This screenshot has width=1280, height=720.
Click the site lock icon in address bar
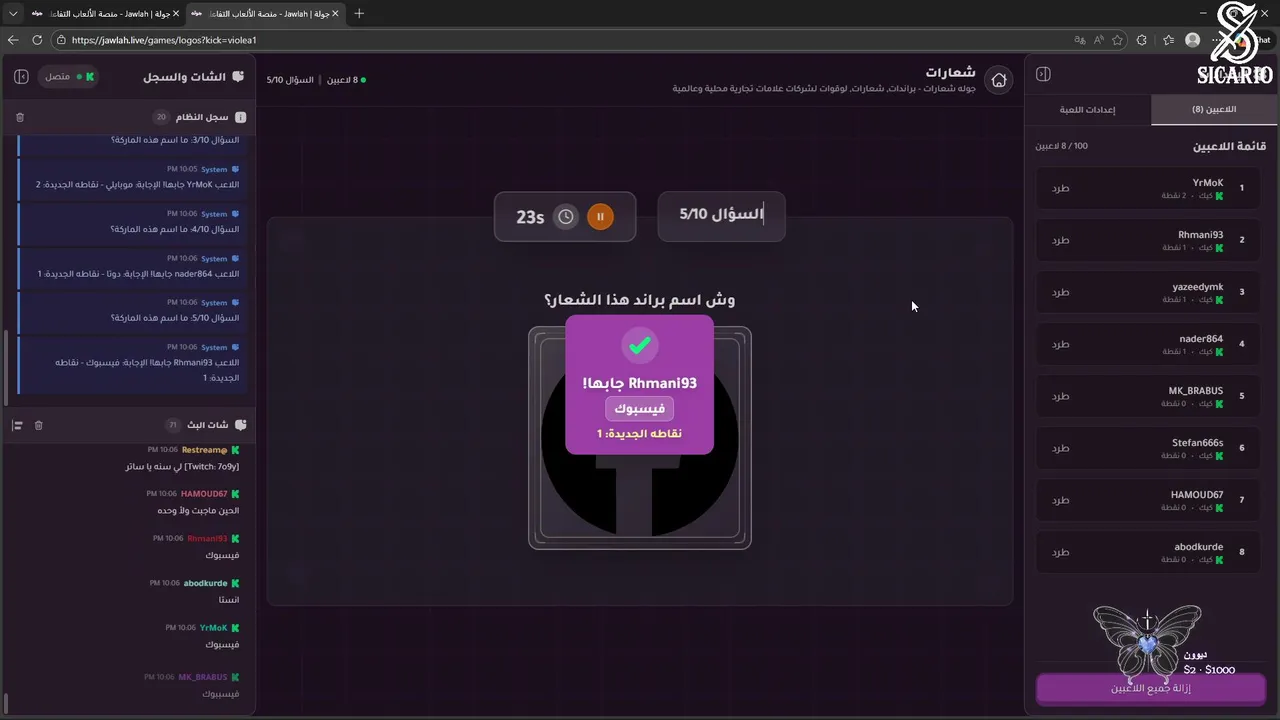coord(61,40)
